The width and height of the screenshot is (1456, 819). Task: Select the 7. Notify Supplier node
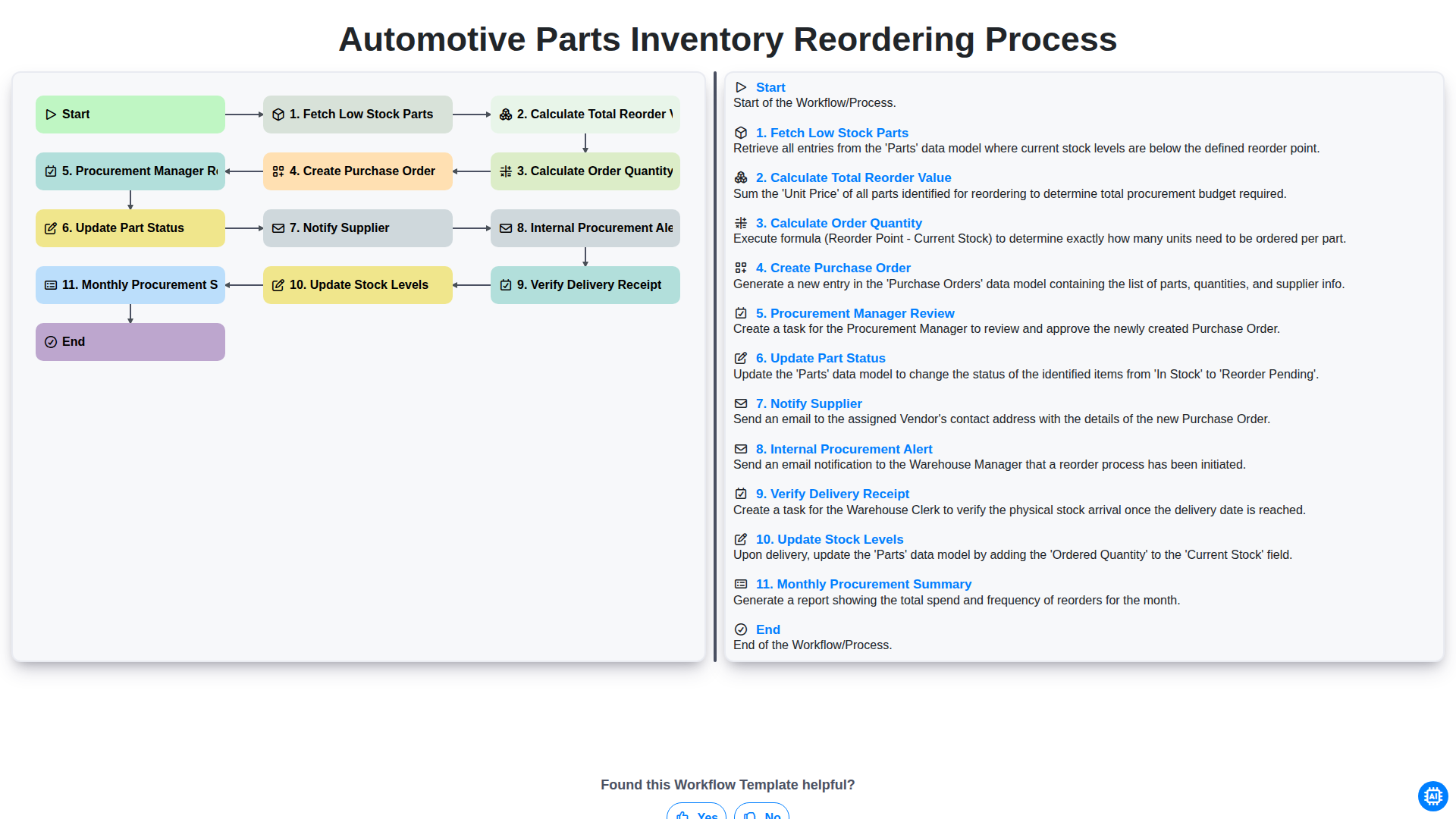[358, 228]
